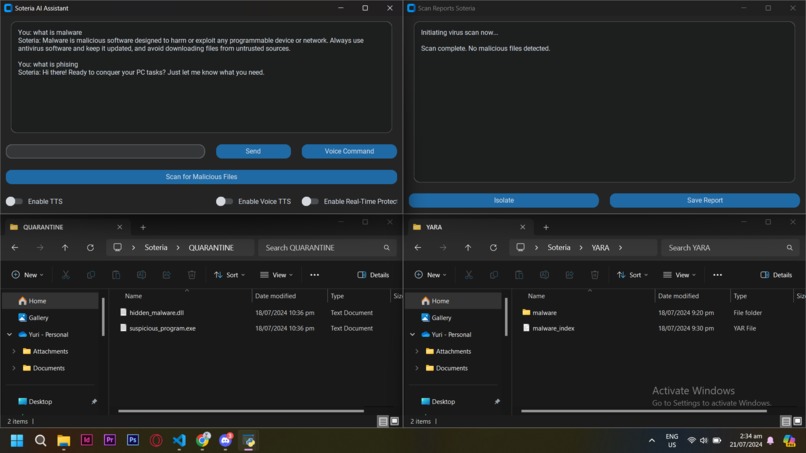Refresh the YARA folder

(493, 248)
